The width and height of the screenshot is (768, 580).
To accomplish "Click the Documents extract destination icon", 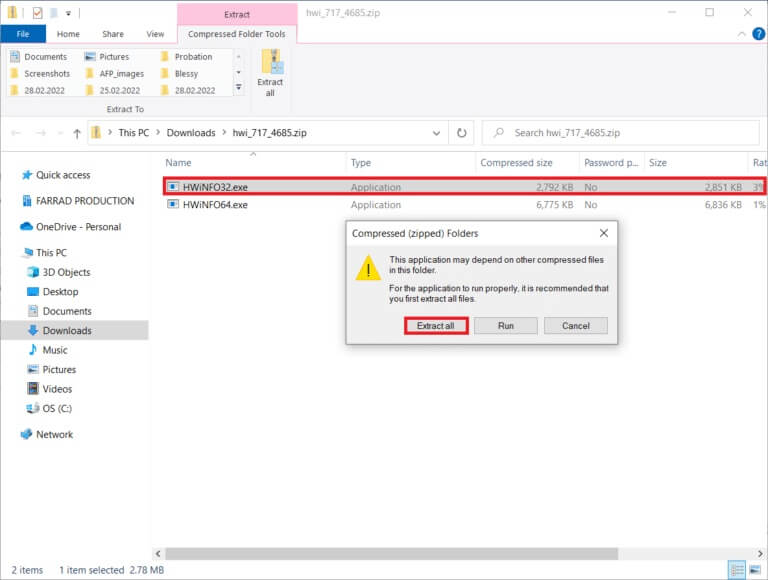I will tap(15, 57).
